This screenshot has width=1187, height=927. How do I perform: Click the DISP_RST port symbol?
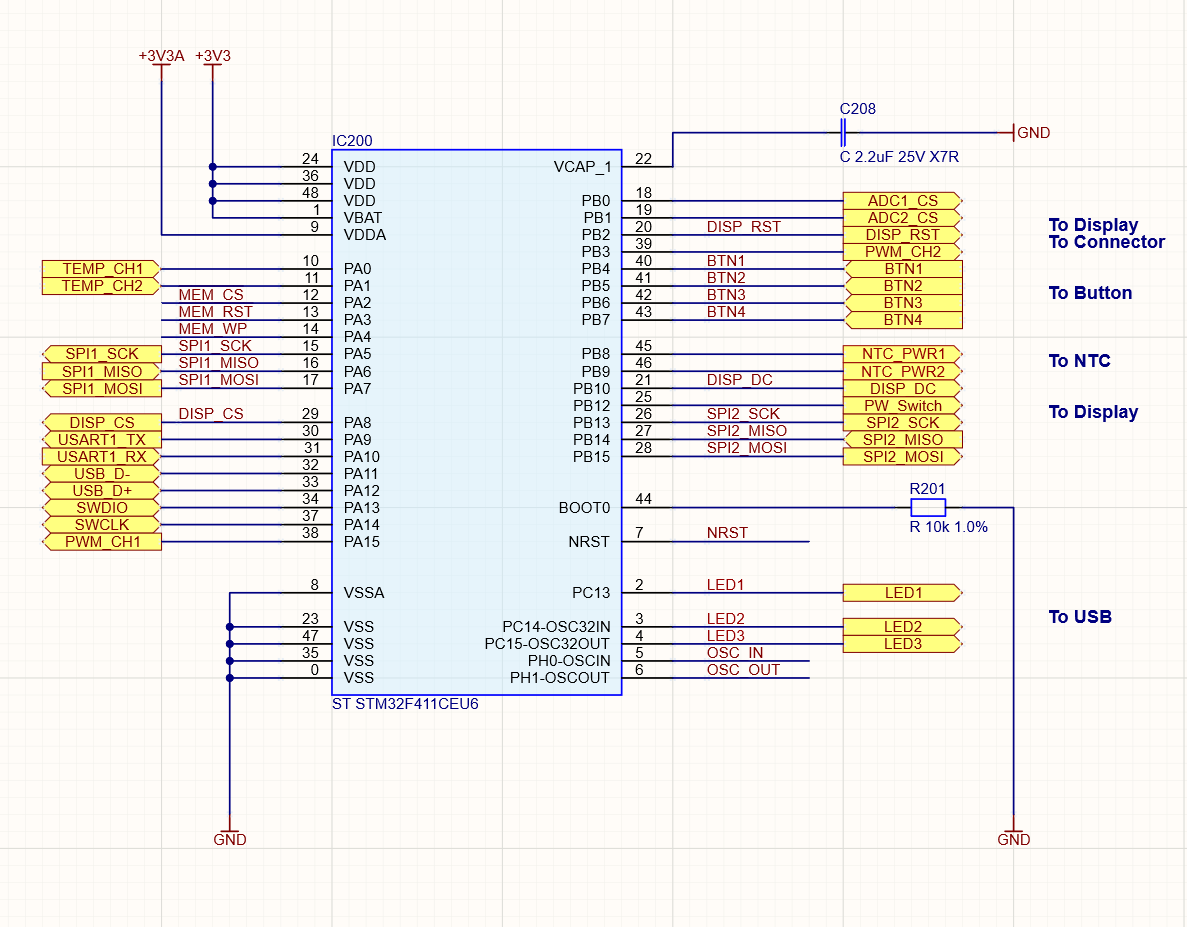902,235
